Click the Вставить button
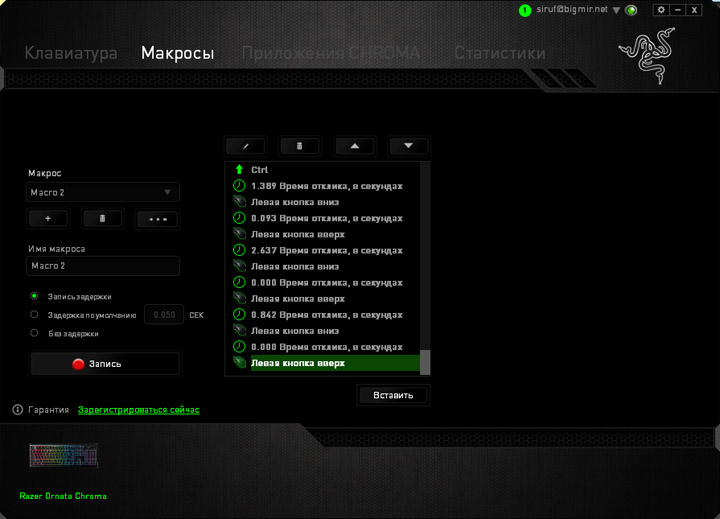This screenshot has height=519, width=720. tap(393, 395)
